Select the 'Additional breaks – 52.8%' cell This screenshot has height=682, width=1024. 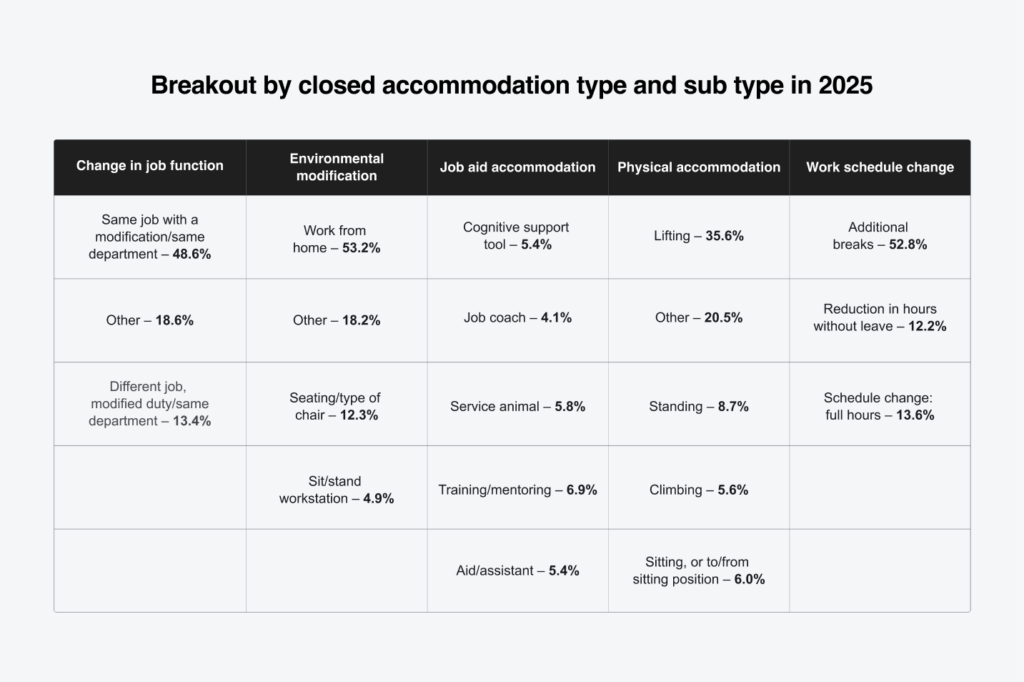click(880, 236)
